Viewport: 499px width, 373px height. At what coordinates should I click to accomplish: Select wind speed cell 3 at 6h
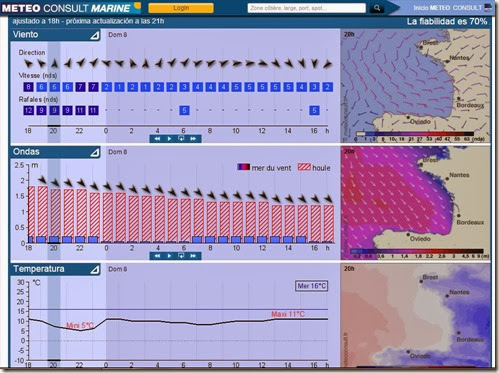pyautogui.click(x=184, y=87)
